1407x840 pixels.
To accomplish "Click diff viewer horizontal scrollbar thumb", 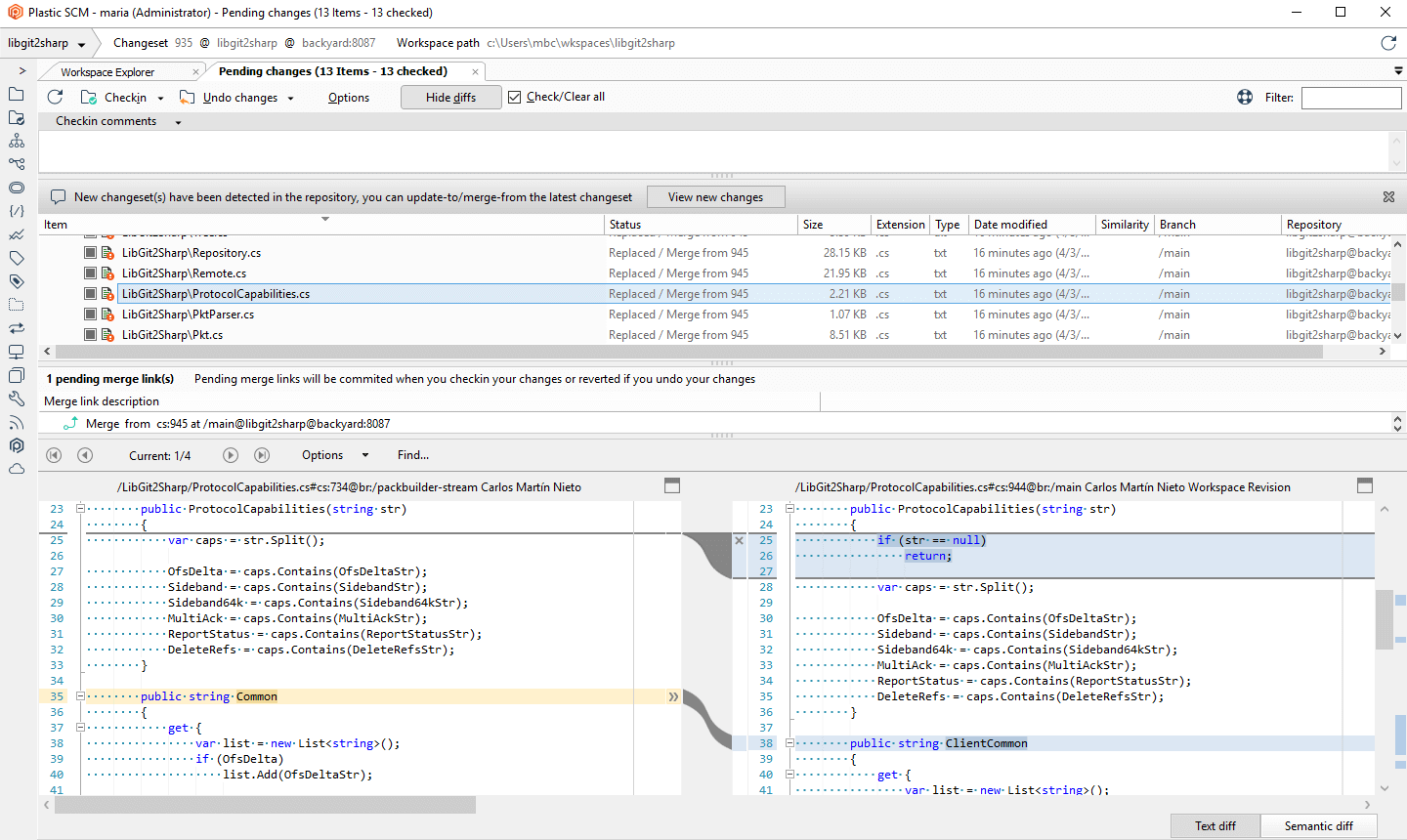I will 265,805.
